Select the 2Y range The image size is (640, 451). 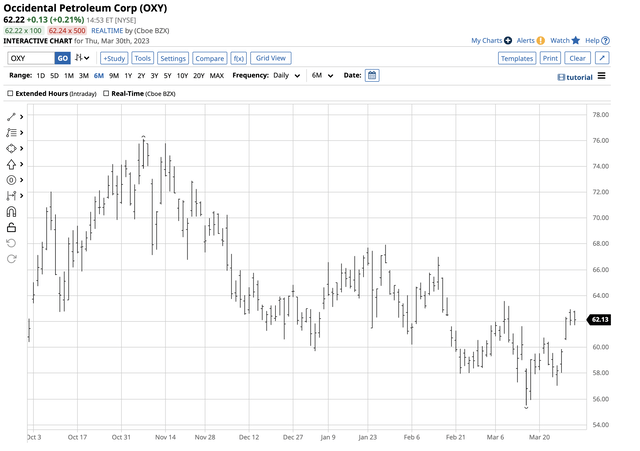pos(141,76)
